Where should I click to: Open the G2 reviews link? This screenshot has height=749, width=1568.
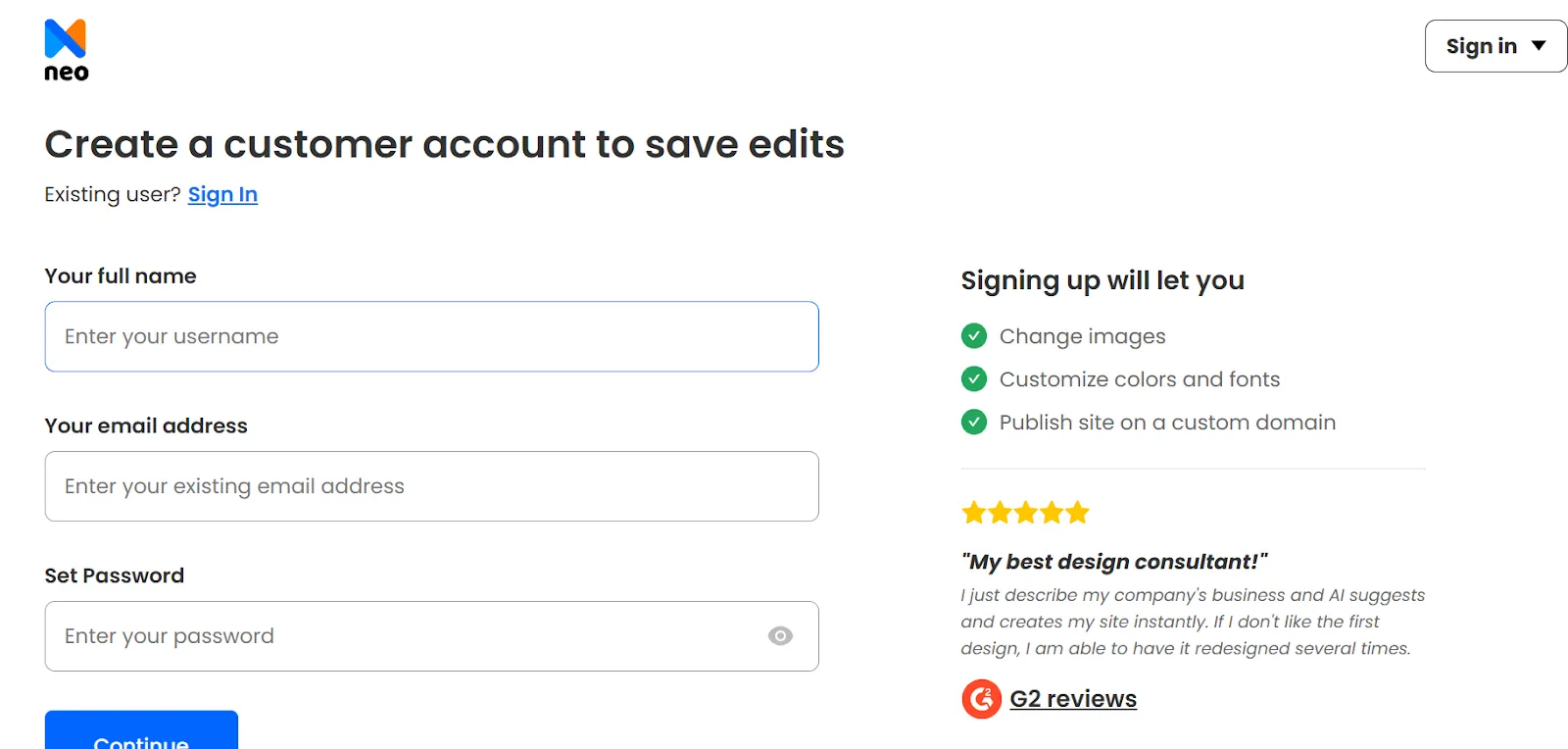click(1073, 699)
